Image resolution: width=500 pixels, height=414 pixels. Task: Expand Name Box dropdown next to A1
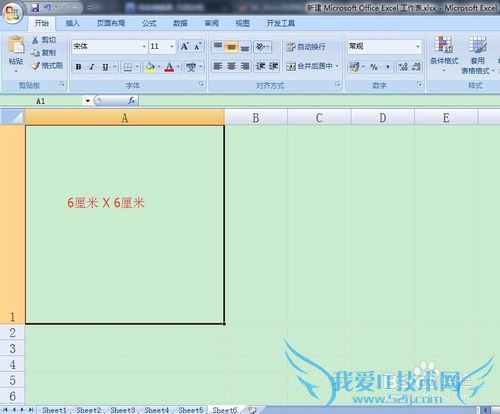pos(88,101)
